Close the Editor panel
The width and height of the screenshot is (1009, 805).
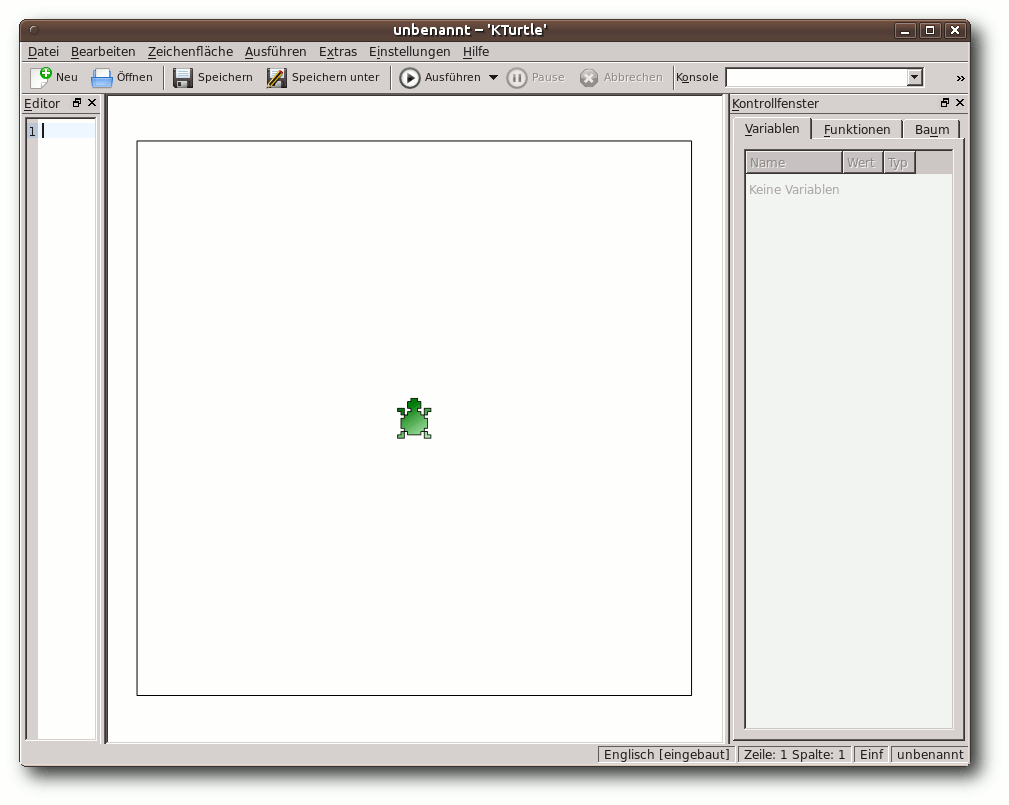(92, 103)
